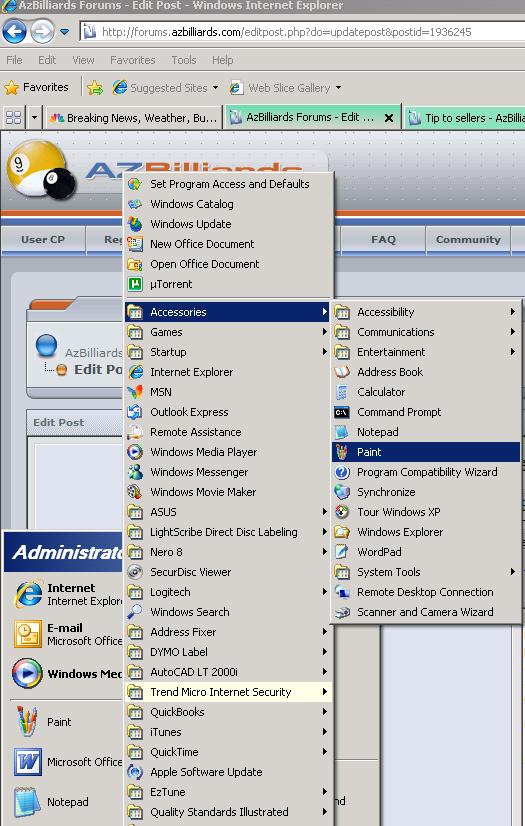525x826 pixels.
Task: Expand the Web Slice Gallery dropdown
Action: click(338, 87)
